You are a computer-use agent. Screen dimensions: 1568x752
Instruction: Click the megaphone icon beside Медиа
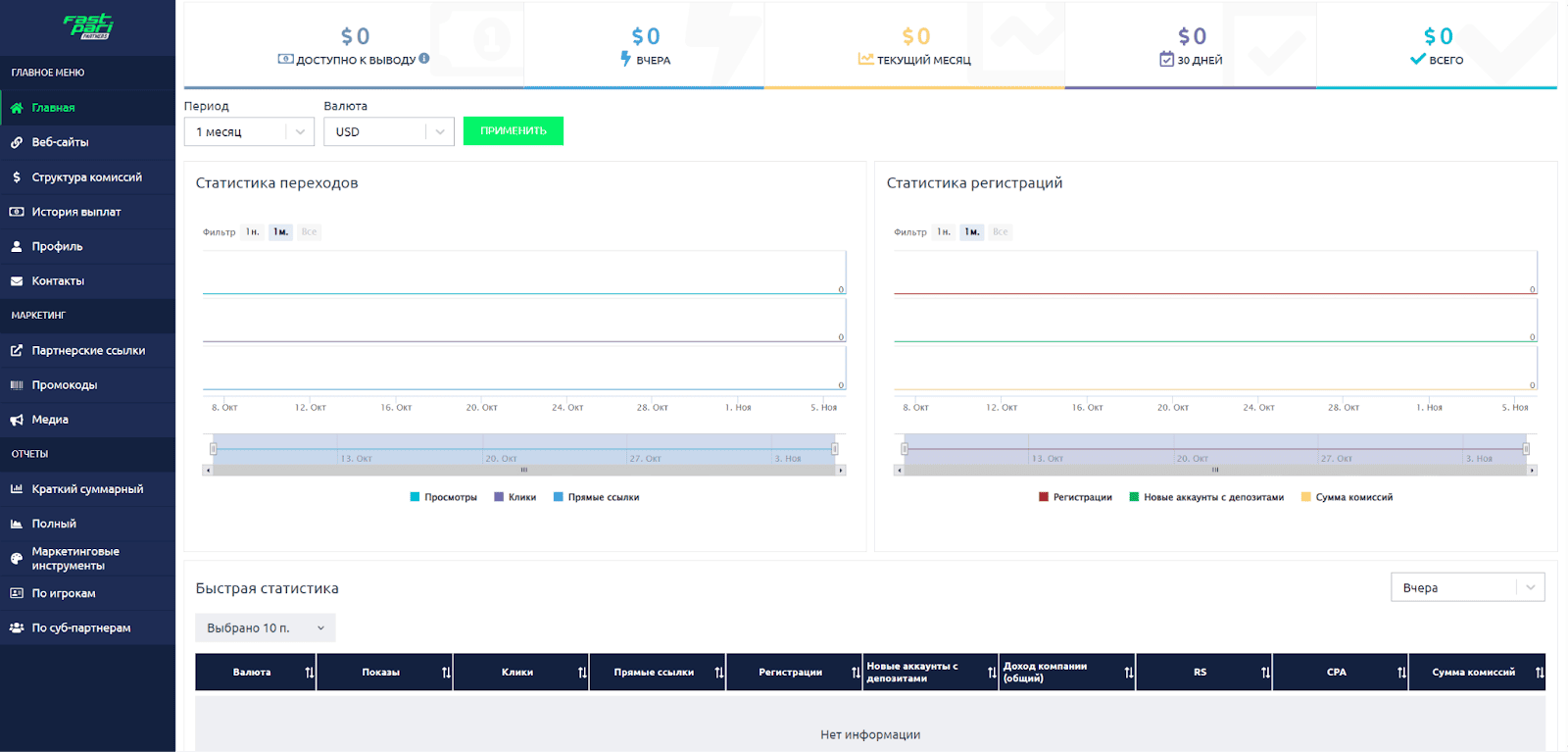click(17, 420)
